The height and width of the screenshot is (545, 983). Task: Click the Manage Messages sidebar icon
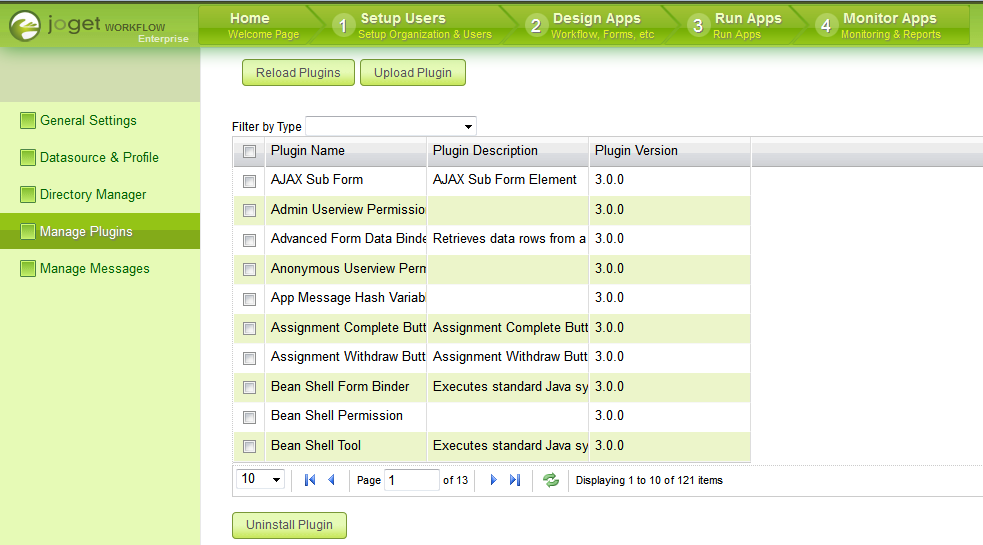pos(28,268)
